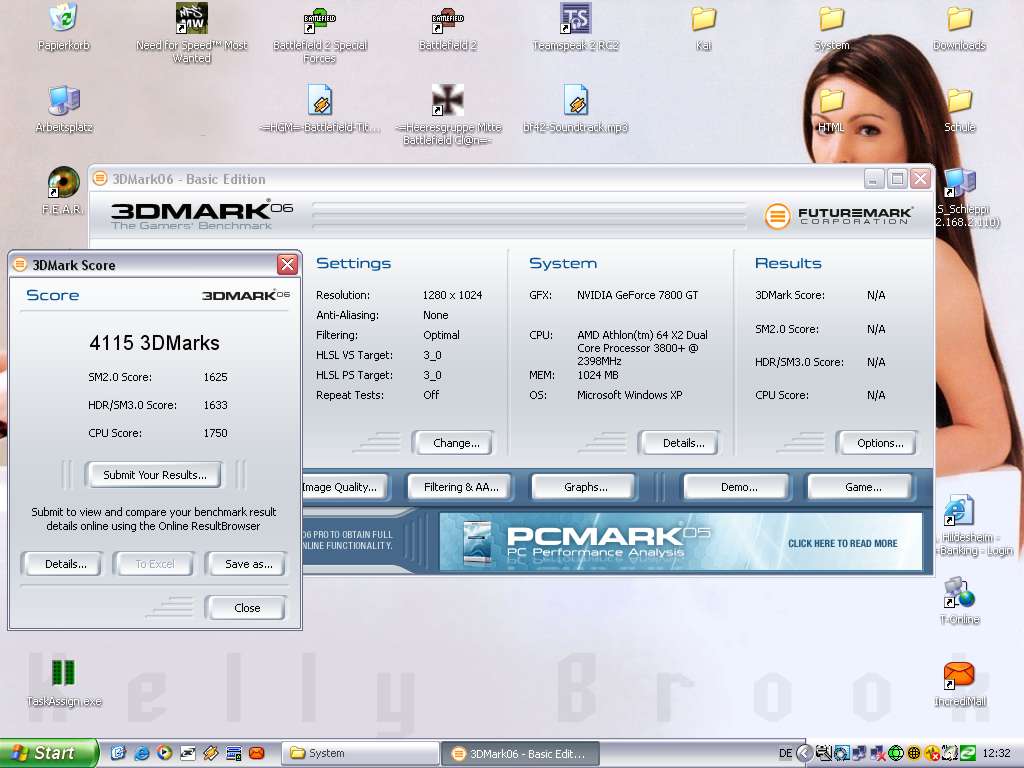This screenshot has height=768, width=1024.
Task: Open Filtering & AA settings
Action: 460,487
